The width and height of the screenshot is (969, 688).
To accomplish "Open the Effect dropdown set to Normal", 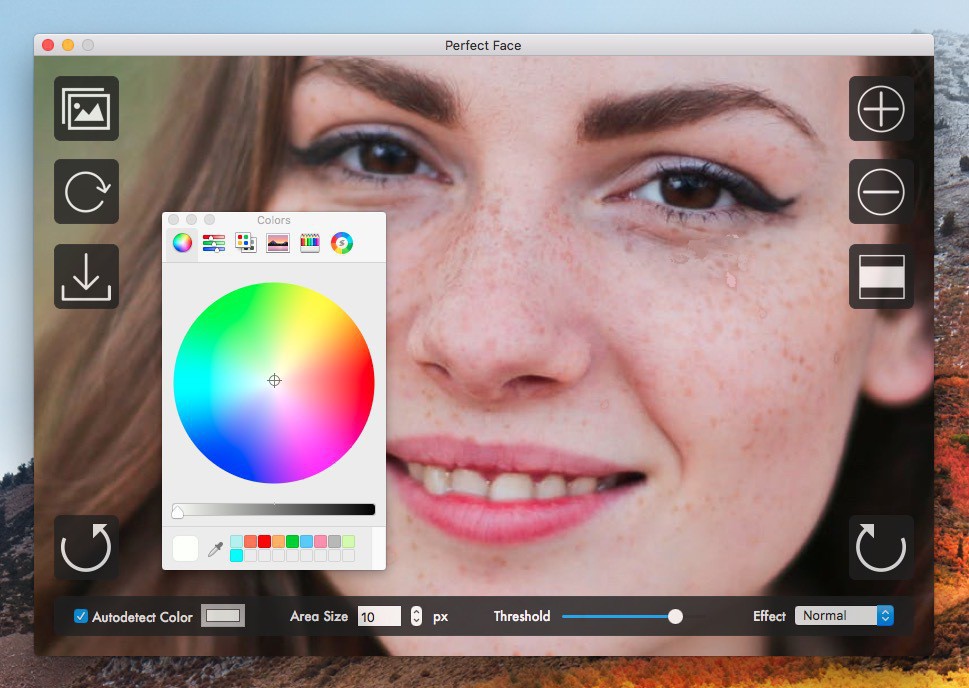I will coord(843,616).
